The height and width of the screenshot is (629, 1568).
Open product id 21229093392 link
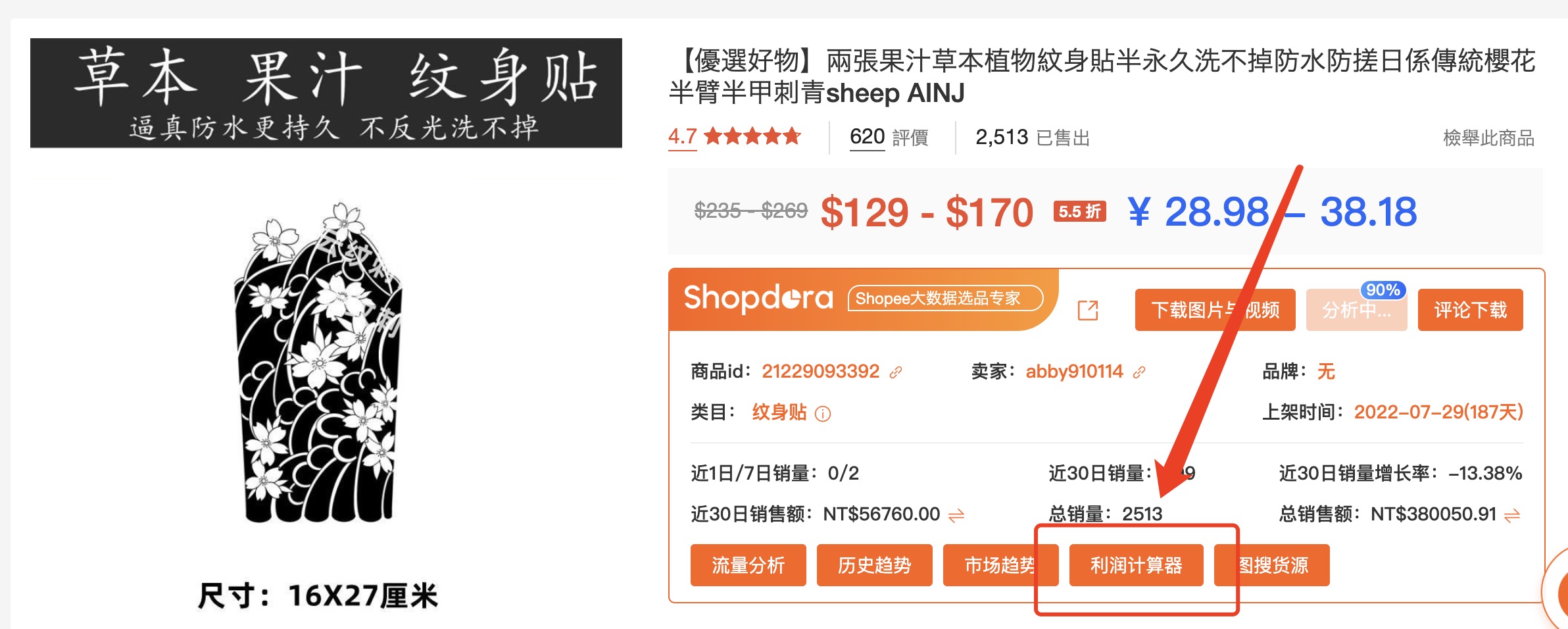click(820, 371)
